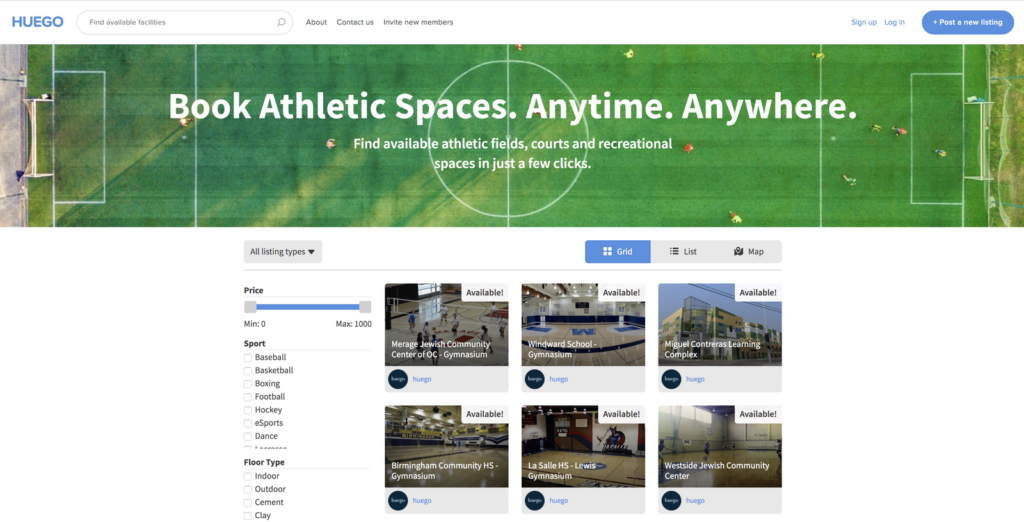Click the maximum price slider handle
This screenshot has width=1024, height=522.
[x=365, y=307]
